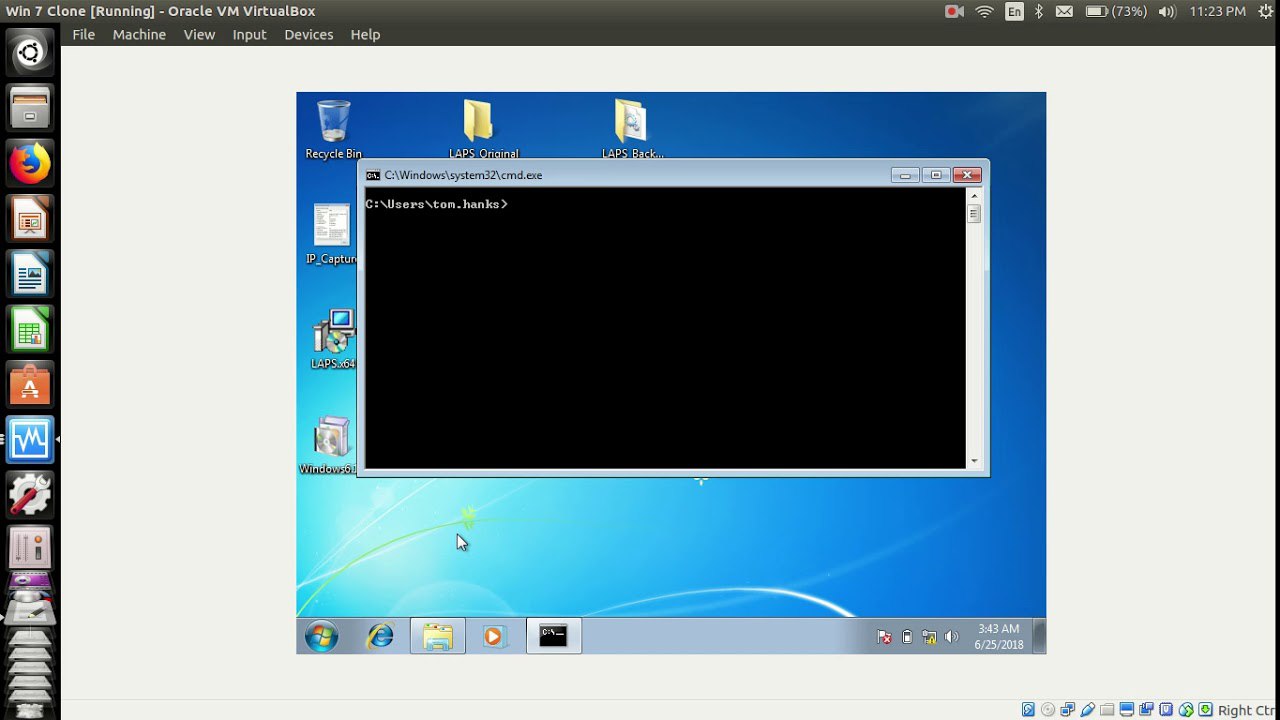Click the VirtualBox display status indicator
Screen dimensions: 1280x720
(x=1127, y=710)
